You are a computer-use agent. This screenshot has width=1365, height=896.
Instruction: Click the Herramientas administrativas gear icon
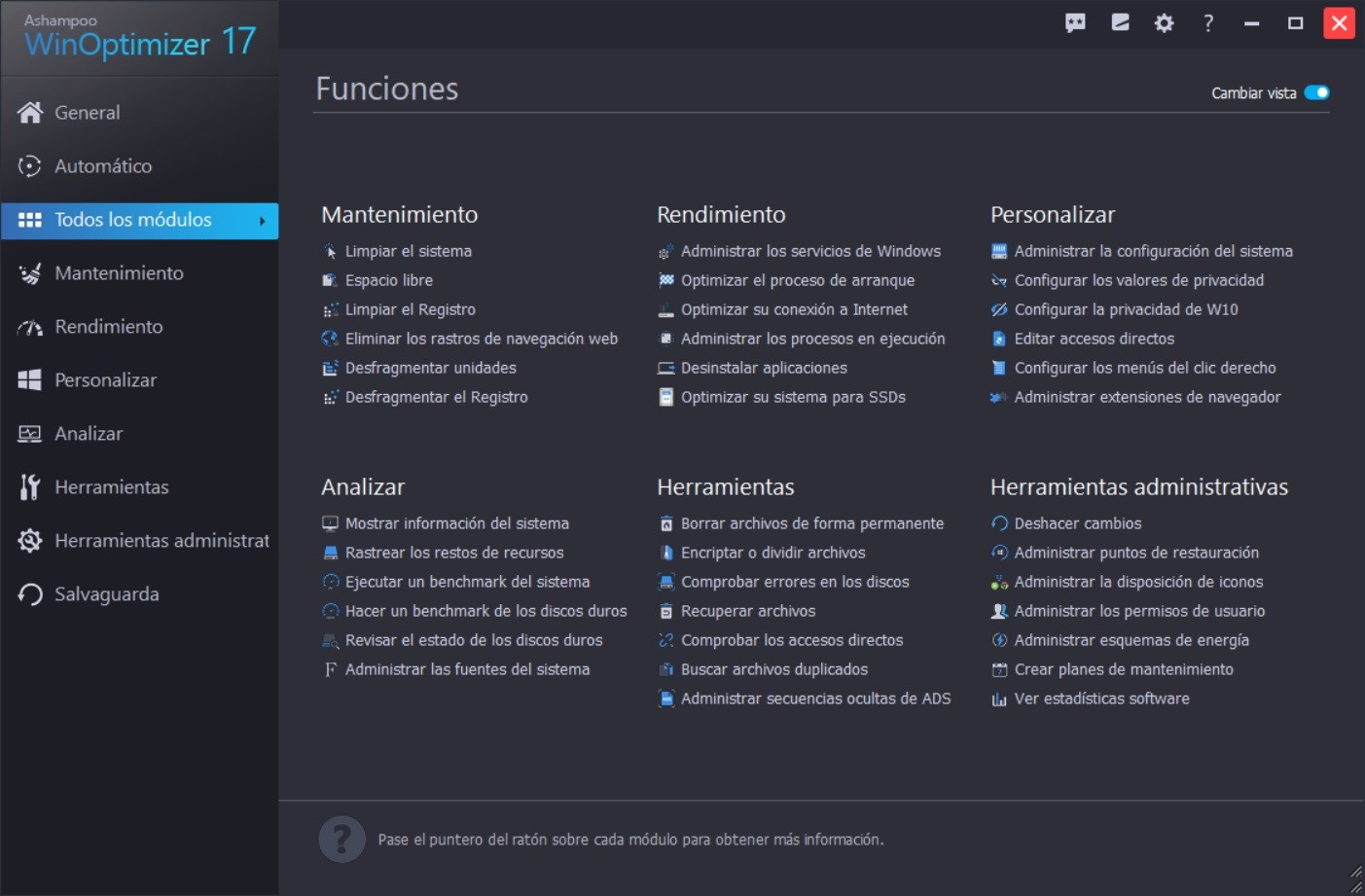(x=30, y=540)
